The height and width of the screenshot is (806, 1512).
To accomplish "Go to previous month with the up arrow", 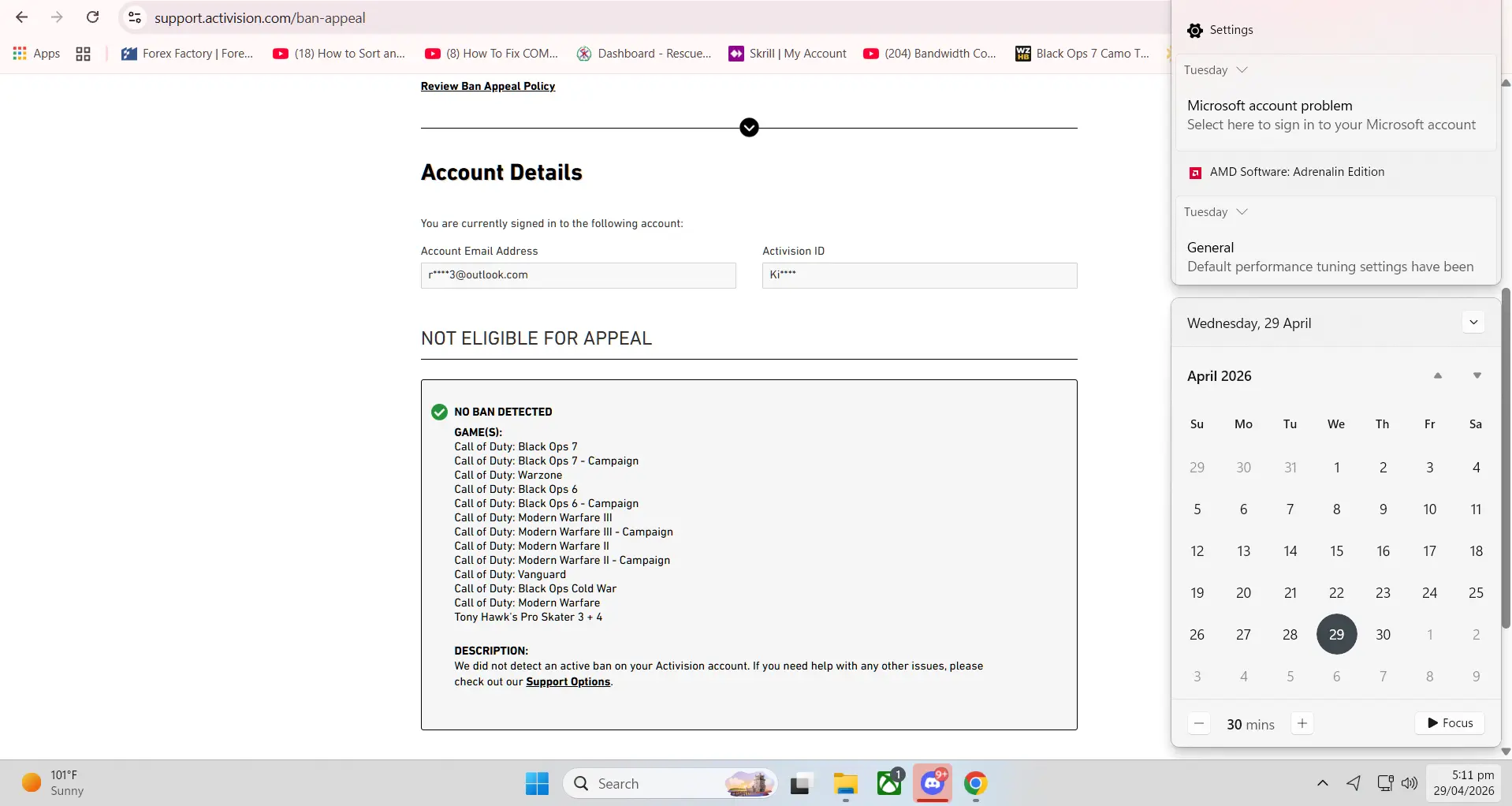I will coord(1438,376).
